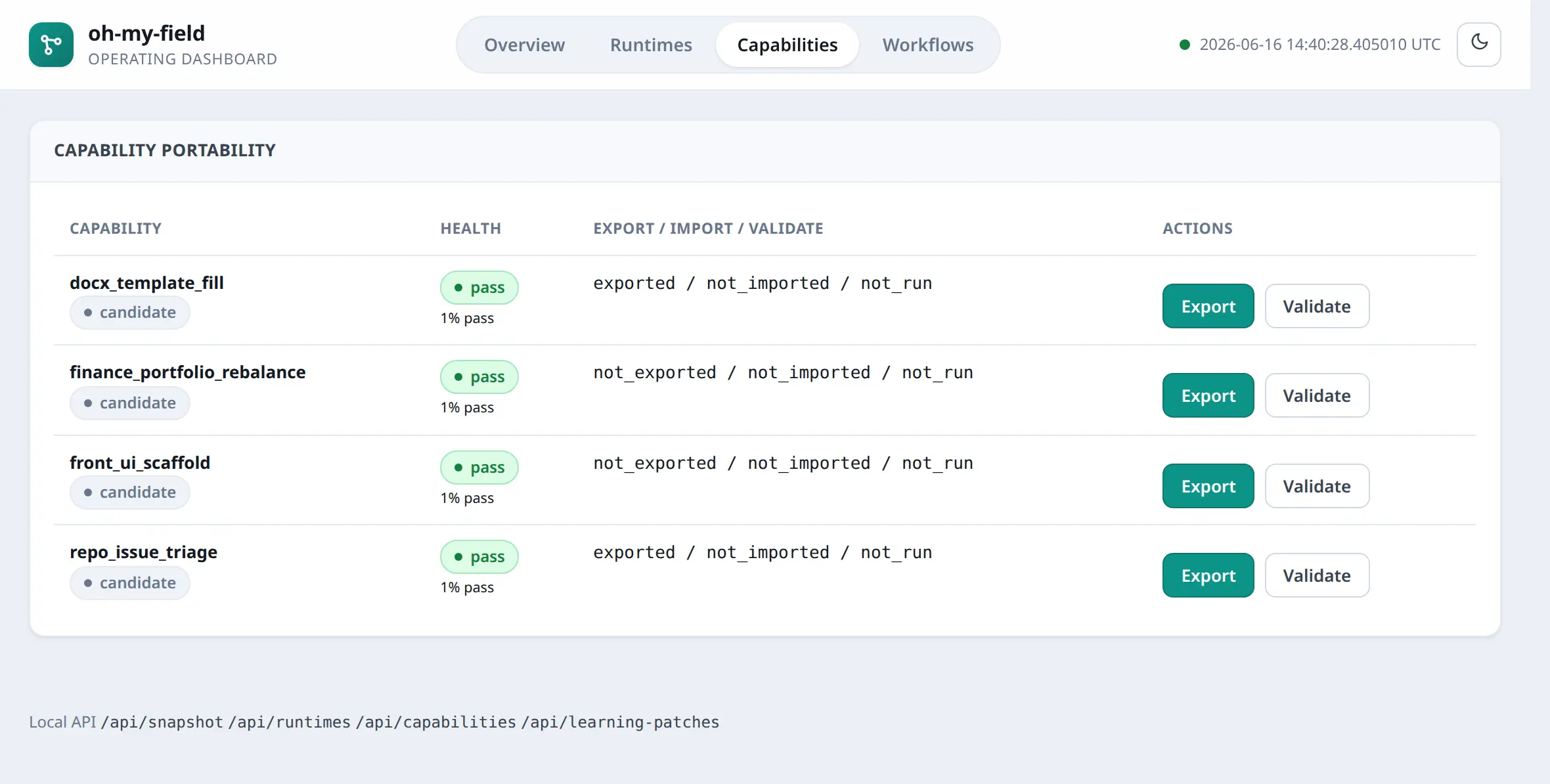Click the EXPORT / IMPORT / VALIDATE column header

coord(708,229)
